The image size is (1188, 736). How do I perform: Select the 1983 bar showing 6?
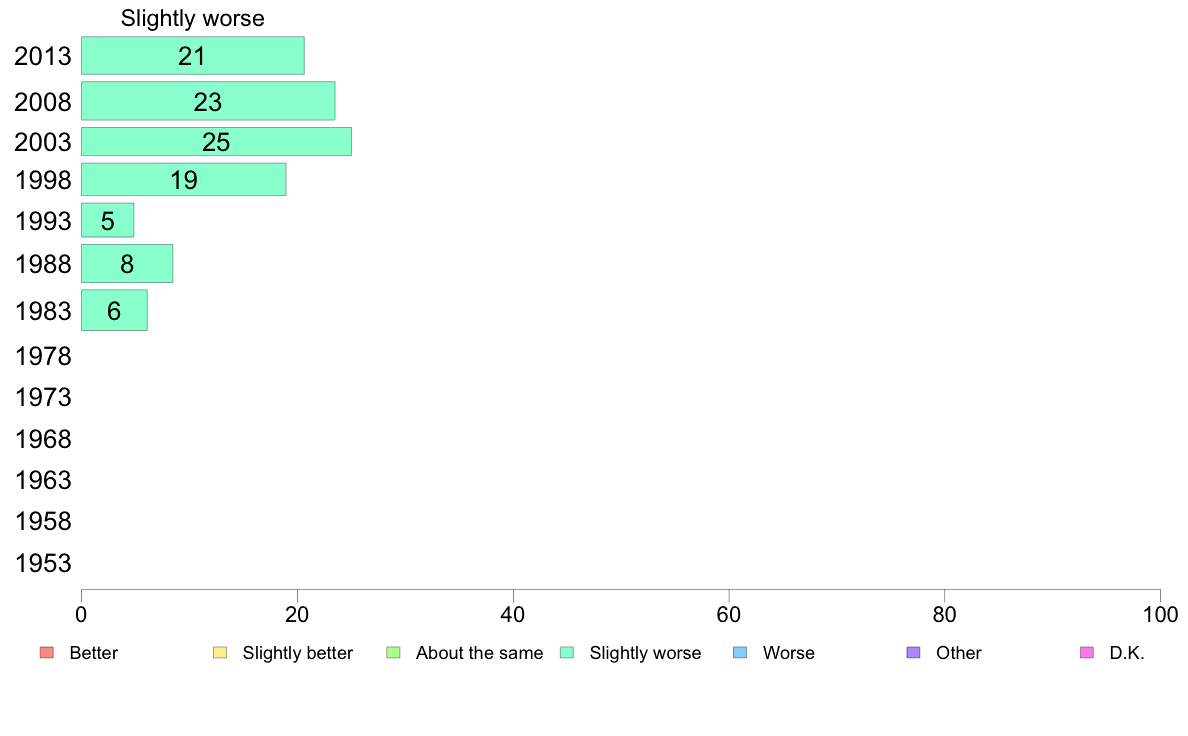point(114,310)
